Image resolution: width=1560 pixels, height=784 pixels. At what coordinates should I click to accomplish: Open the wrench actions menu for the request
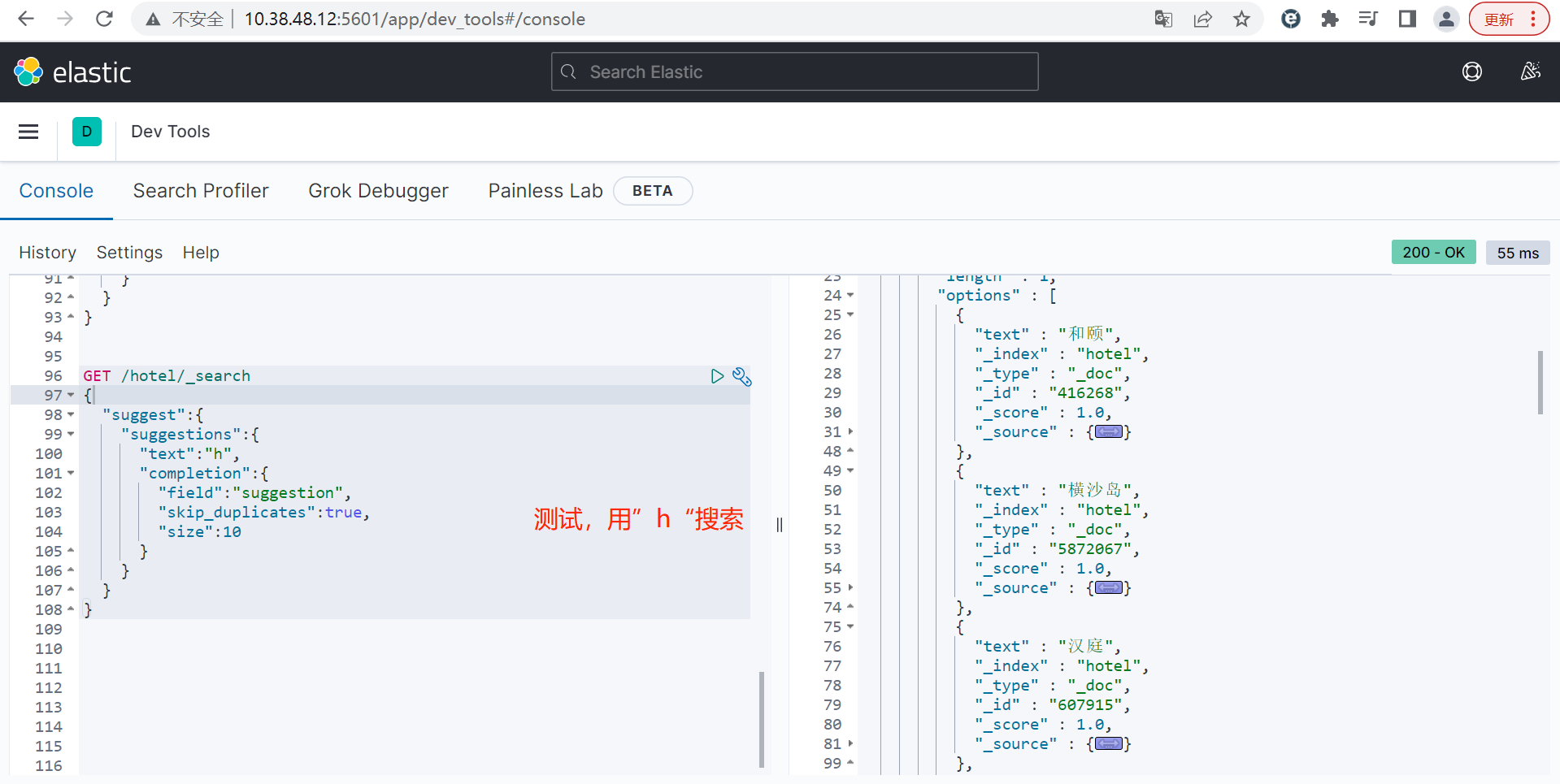741,376
